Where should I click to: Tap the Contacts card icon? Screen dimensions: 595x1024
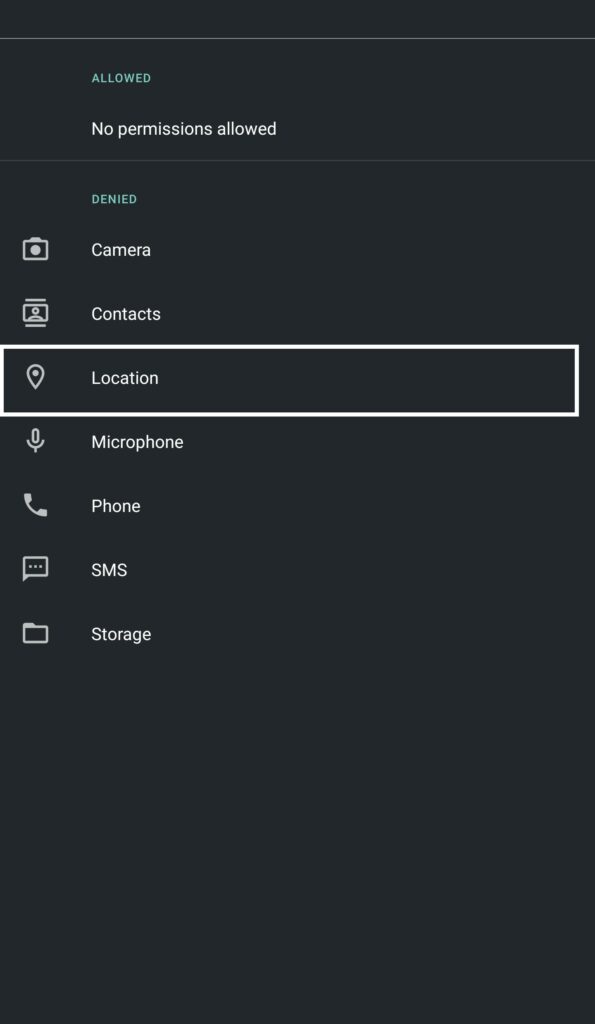pos(35,313)
